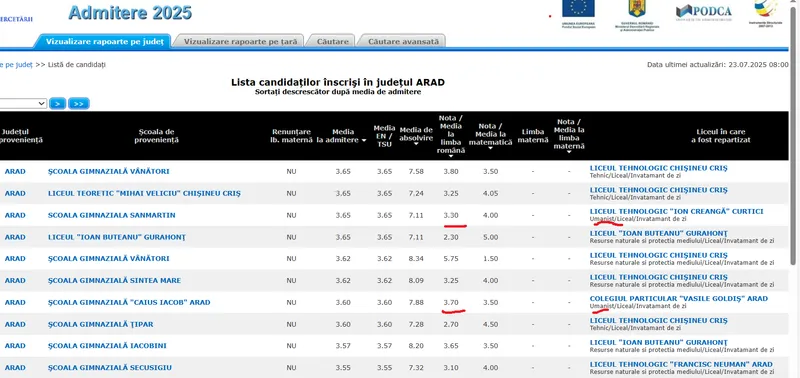Go back via 'pe județ' breadcrumb link

16,65
